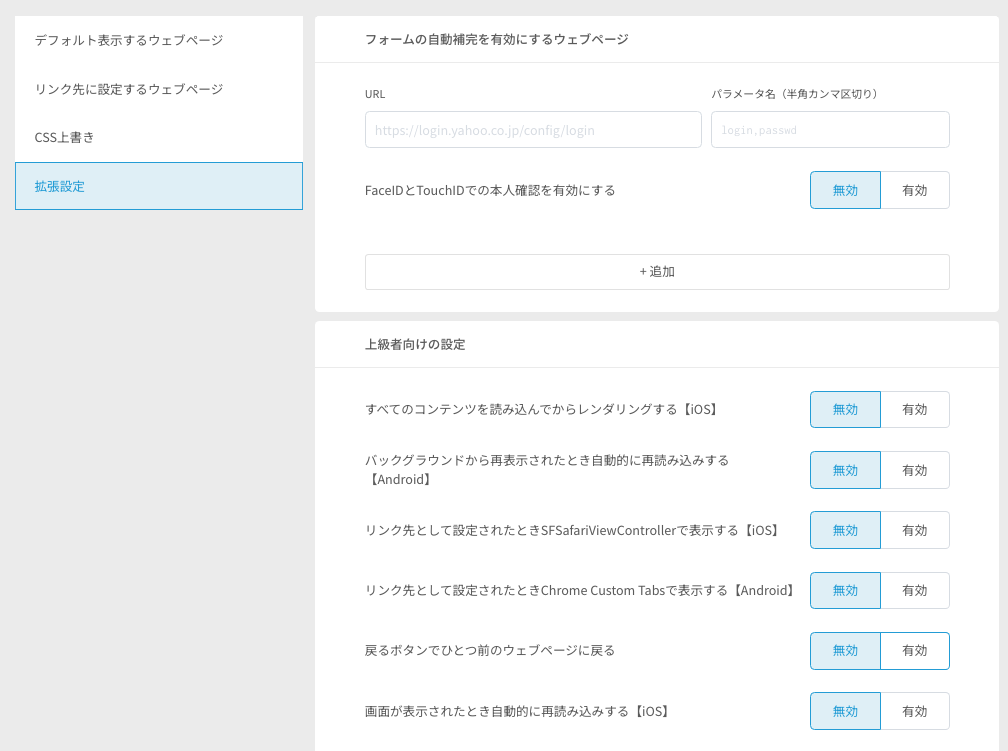The height and width of the screenshot is (751, 1008).
Task: Click the +追加 button
Action: [x=657, y=272]
